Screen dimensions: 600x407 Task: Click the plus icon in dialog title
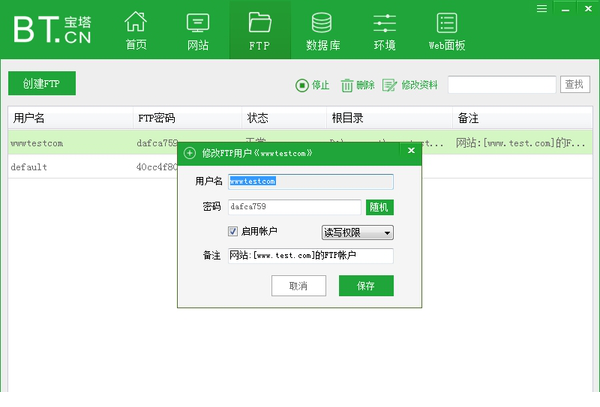click(190, 153)
